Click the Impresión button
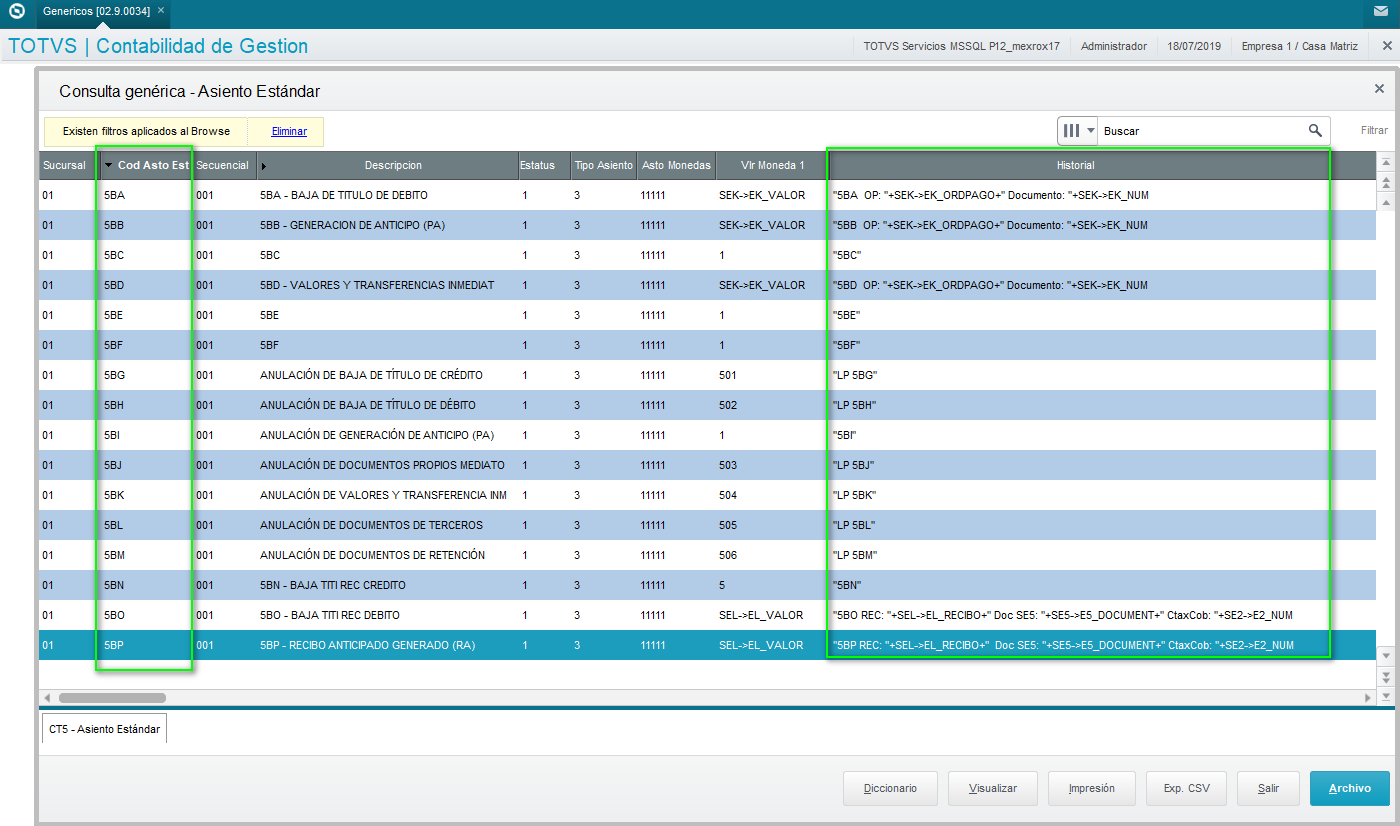Screen dimensions: 1400x826 (x=1091, y=788)
